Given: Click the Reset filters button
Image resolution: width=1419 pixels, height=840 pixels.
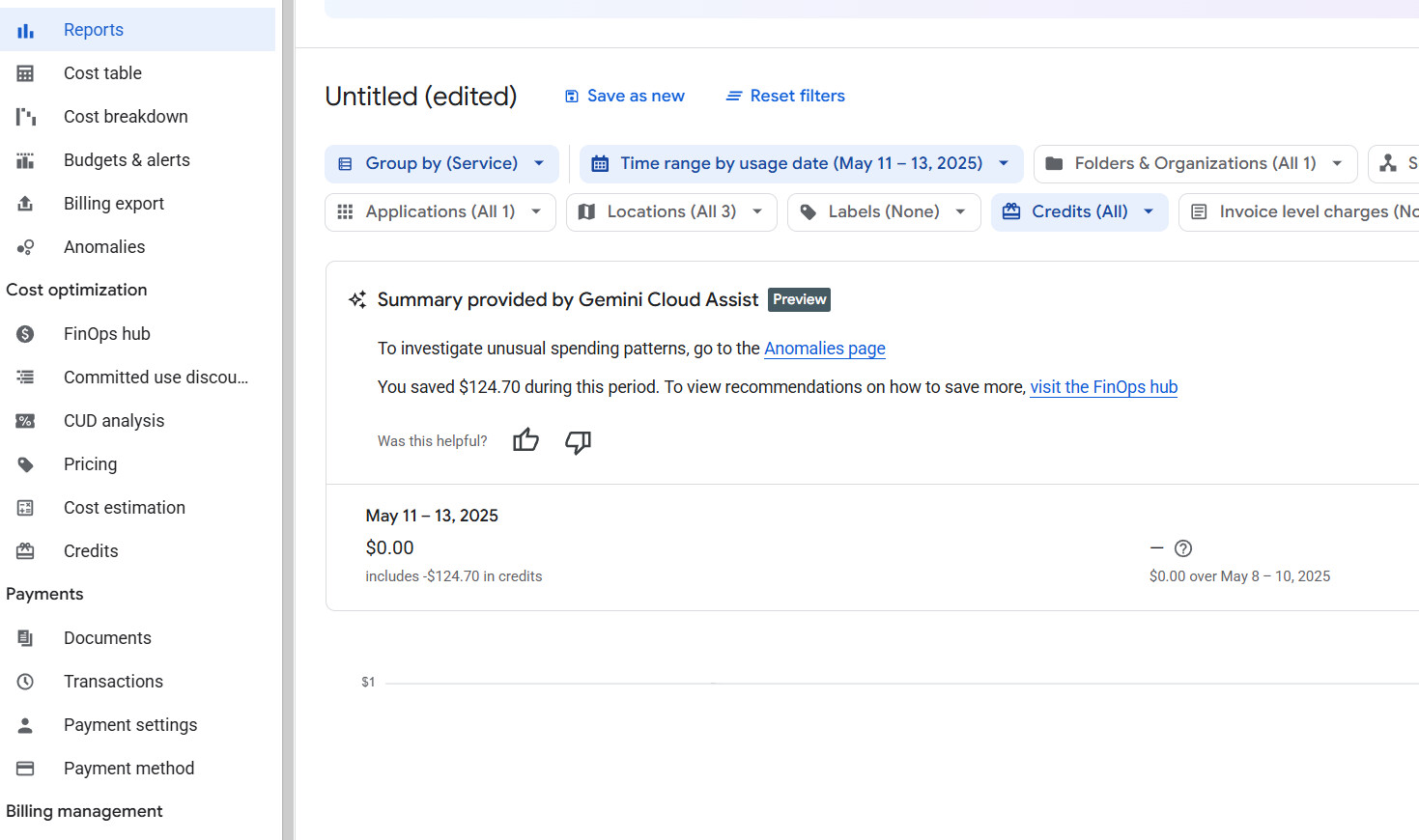Looking at the screenshot, I should [x=785, y=97].
